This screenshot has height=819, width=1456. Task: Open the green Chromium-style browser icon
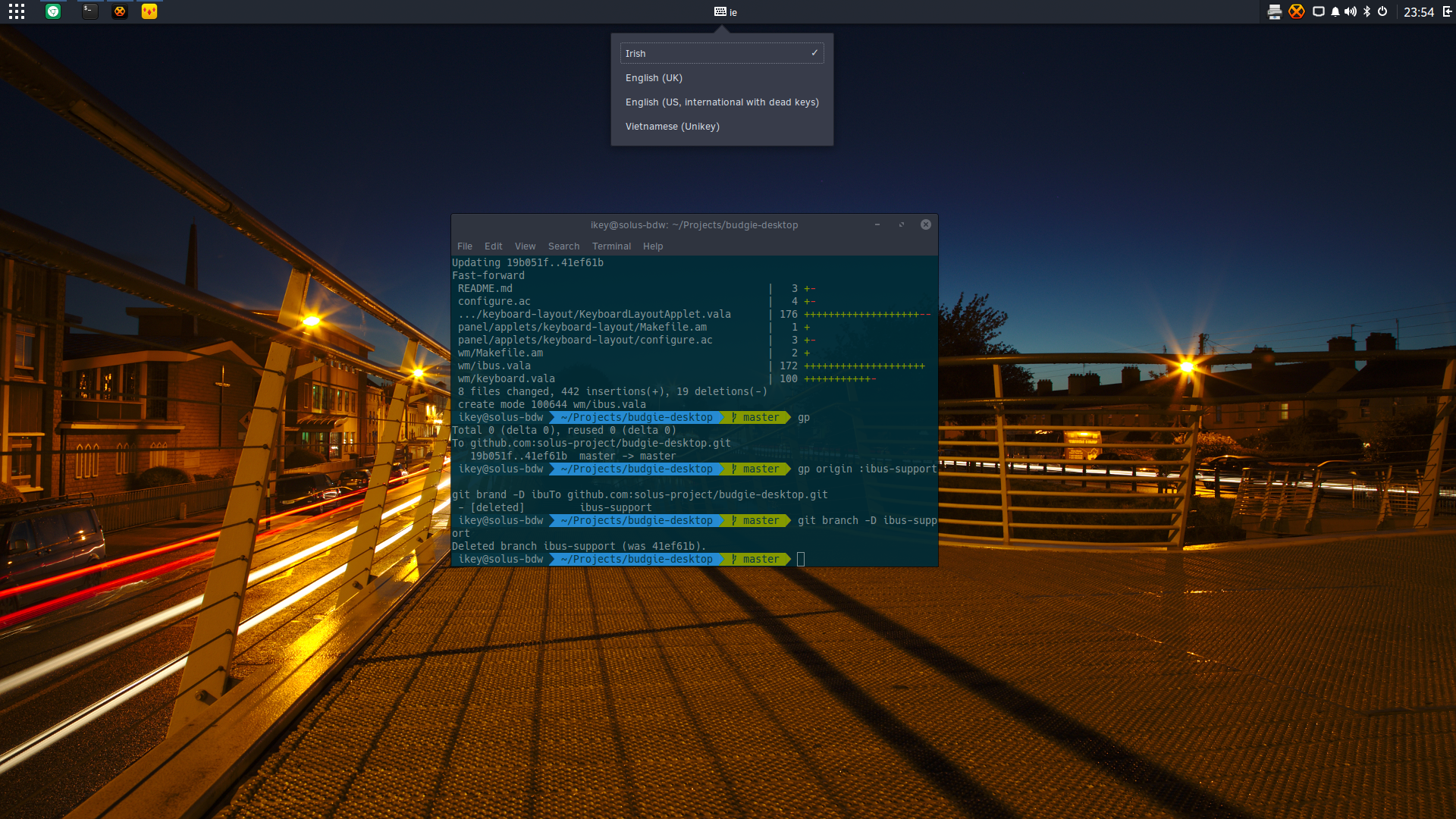53,11
